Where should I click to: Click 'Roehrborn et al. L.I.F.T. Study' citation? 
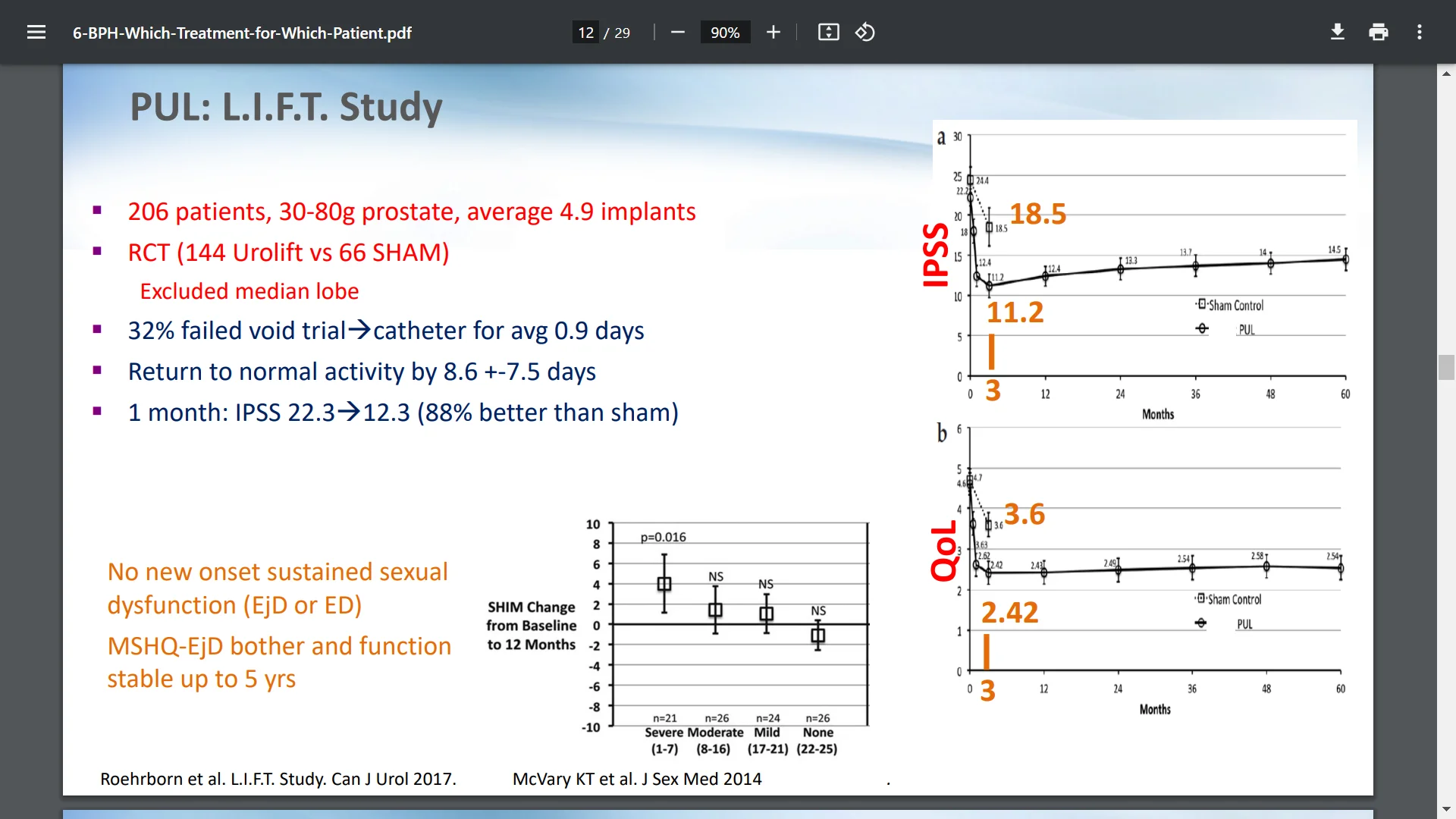[x=278, y=779]
